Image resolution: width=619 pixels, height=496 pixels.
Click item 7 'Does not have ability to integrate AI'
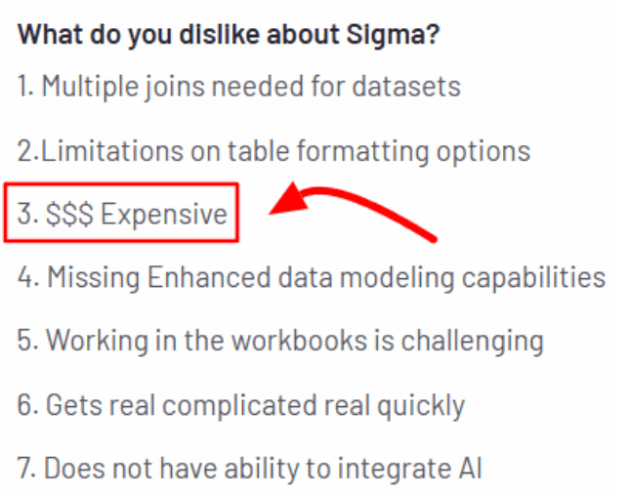click(249, 468)
